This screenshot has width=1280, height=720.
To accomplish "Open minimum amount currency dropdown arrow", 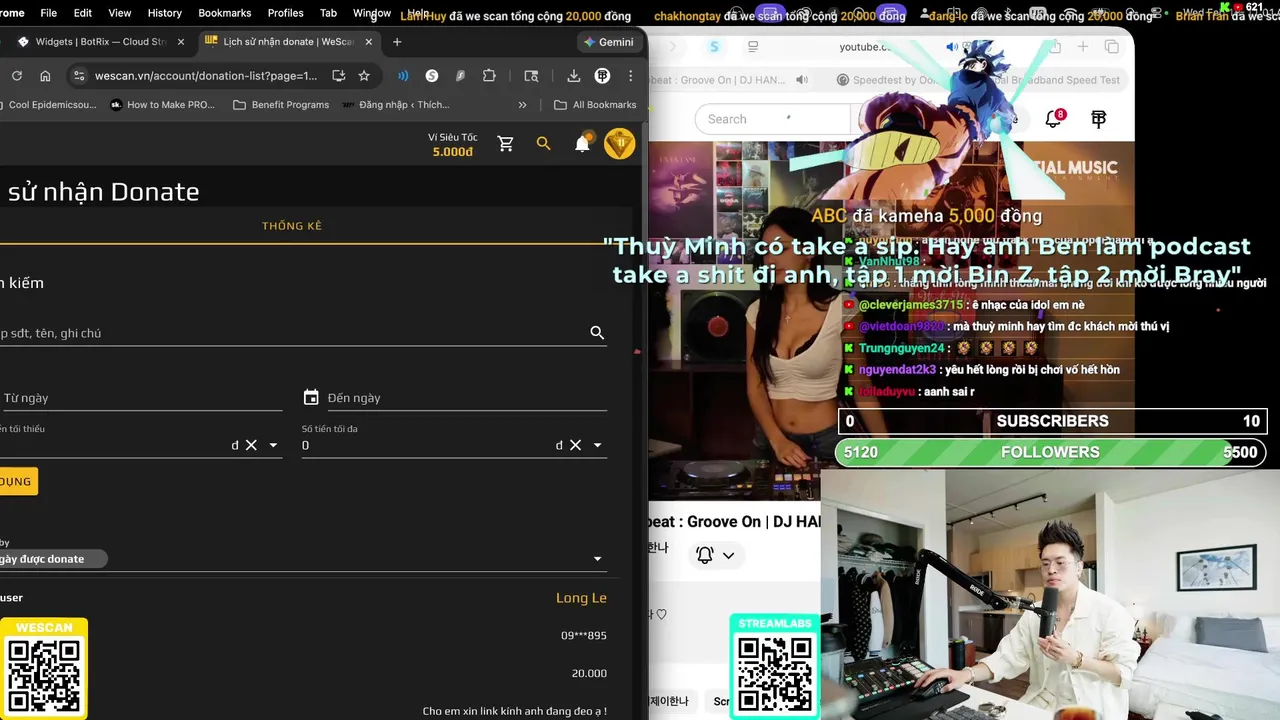I will 273,445.
